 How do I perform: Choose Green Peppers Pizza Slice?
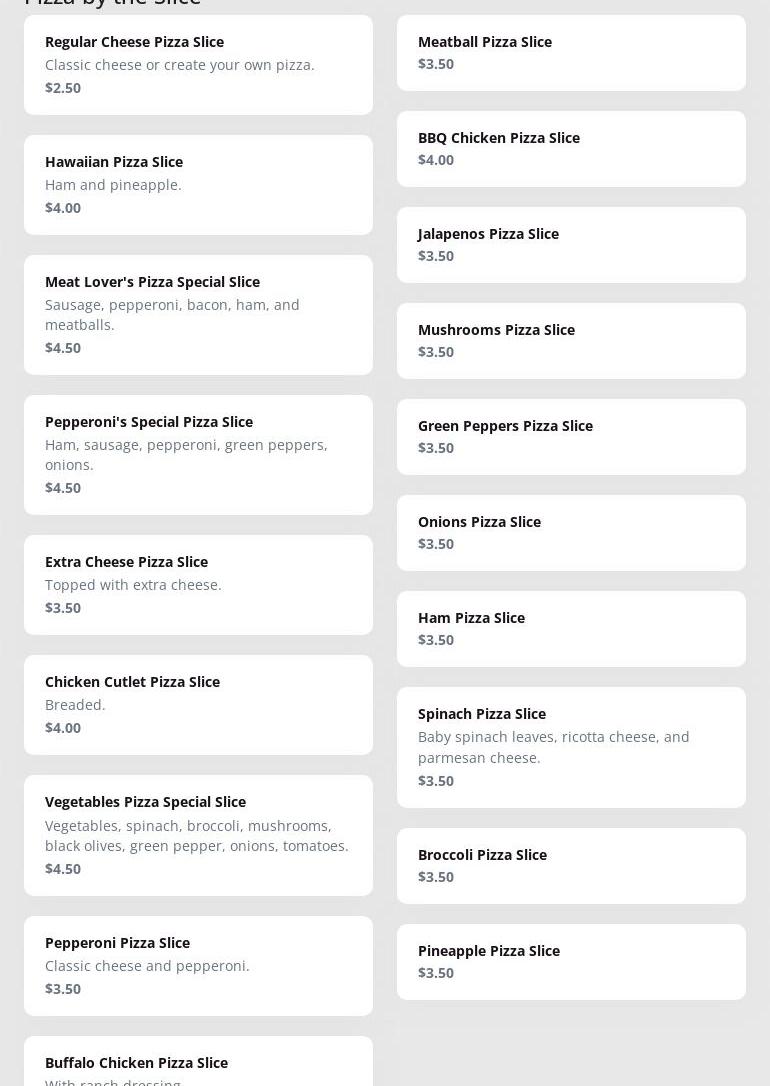coord(571,437)
